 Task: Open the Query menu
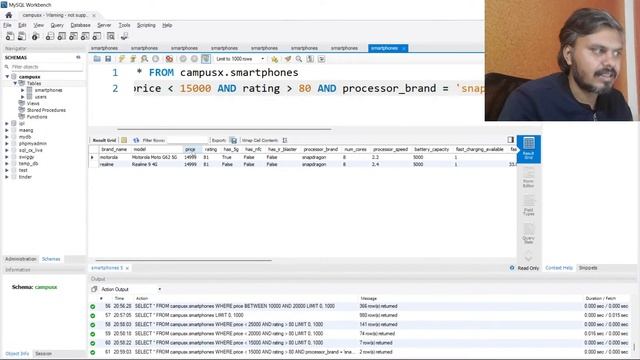[57, 25]
